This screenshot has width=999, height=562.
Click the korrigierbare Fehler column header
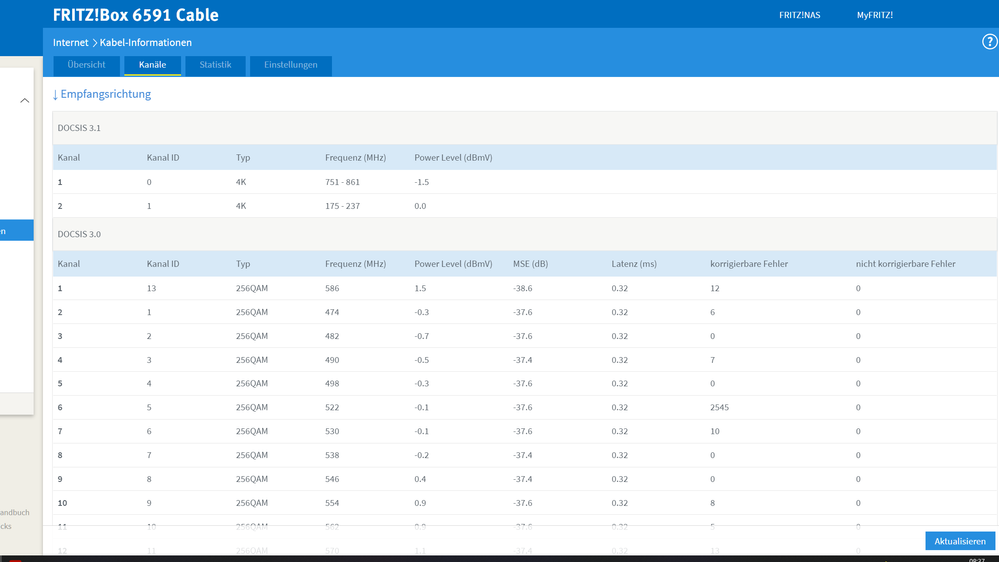(x=749, y=264)
